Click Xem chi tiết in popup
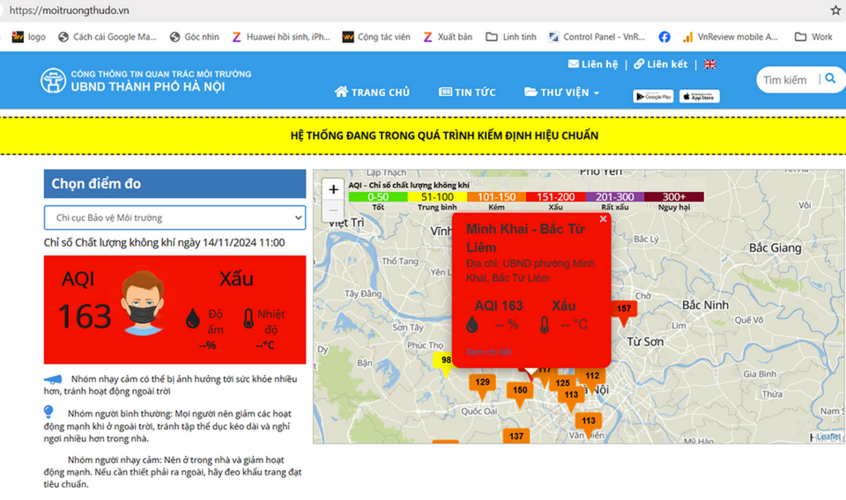Screen dimensions: 846x500 pos(489,352)
